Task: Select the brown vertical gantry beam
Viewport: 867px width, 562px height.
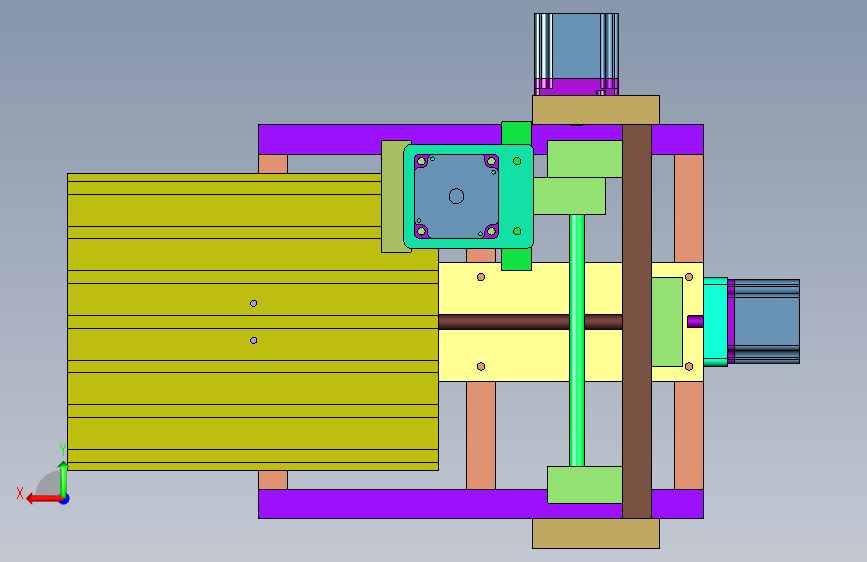Action: click(637, 321)
